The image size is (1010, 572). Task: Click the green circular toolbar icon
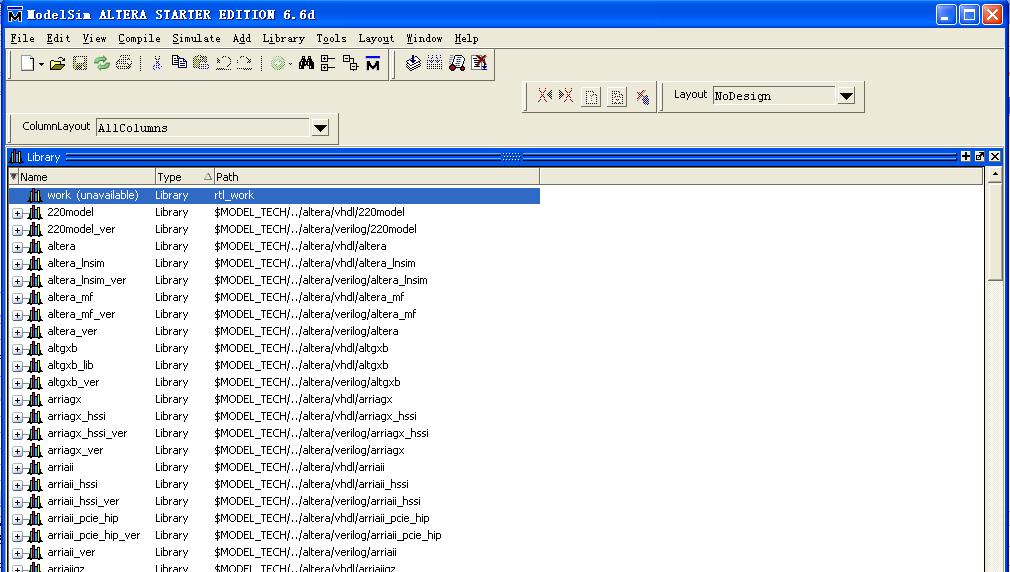point(278,63)
